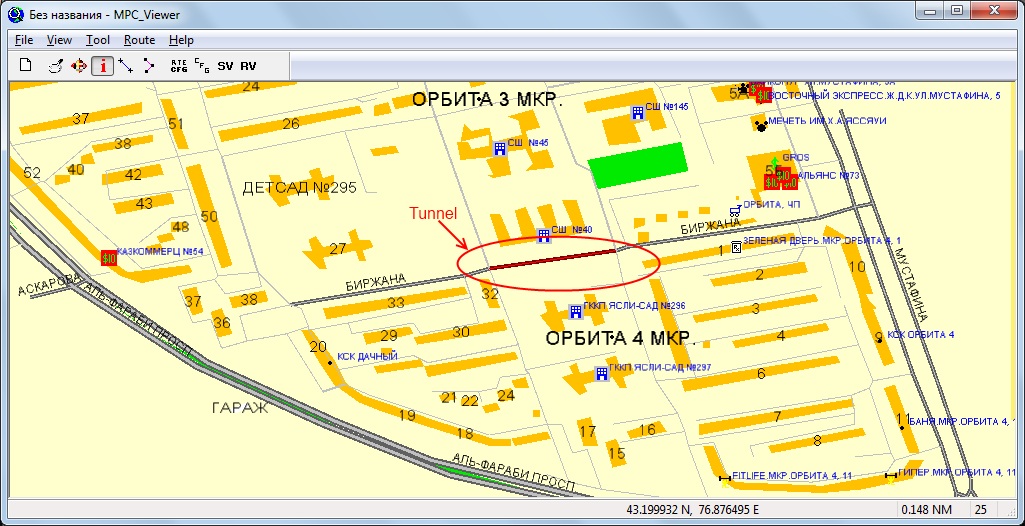The image size is (1025, 526).
Task: Click the RV toolbar button
Action: coord(248,66)
